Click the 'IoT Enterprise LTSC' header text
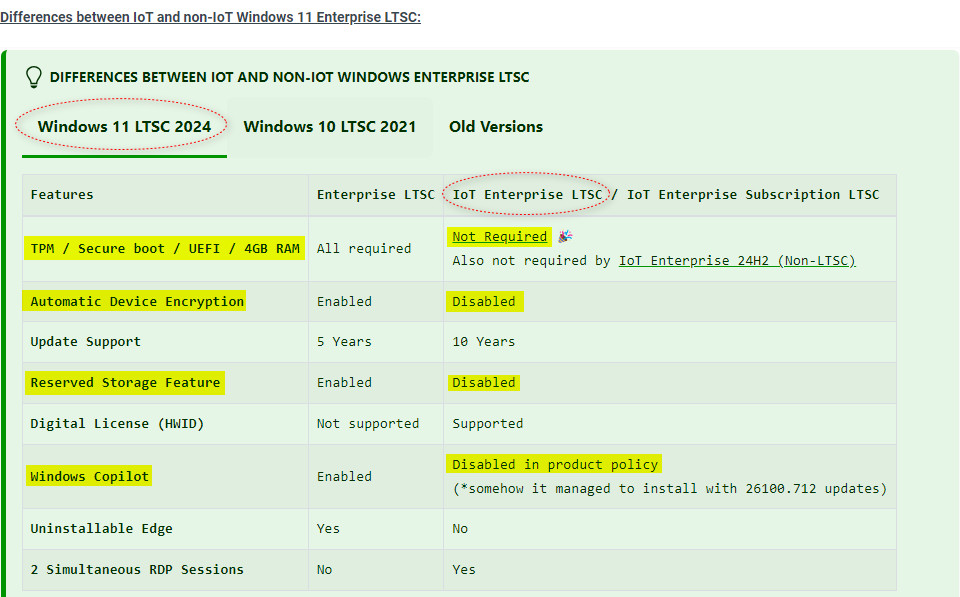Viewport: 960px width, 597px height. click(x=527, y=195)
